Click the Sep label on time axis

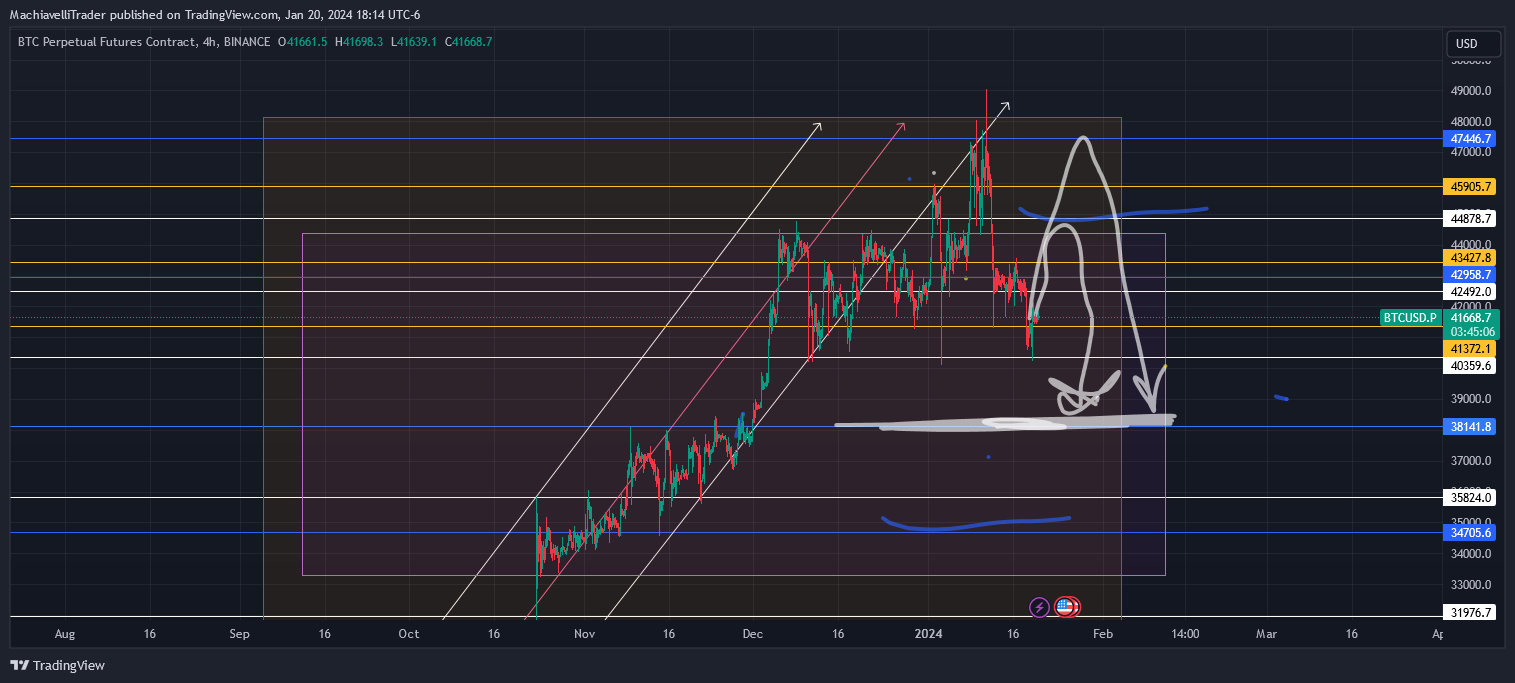coord(239,634)
